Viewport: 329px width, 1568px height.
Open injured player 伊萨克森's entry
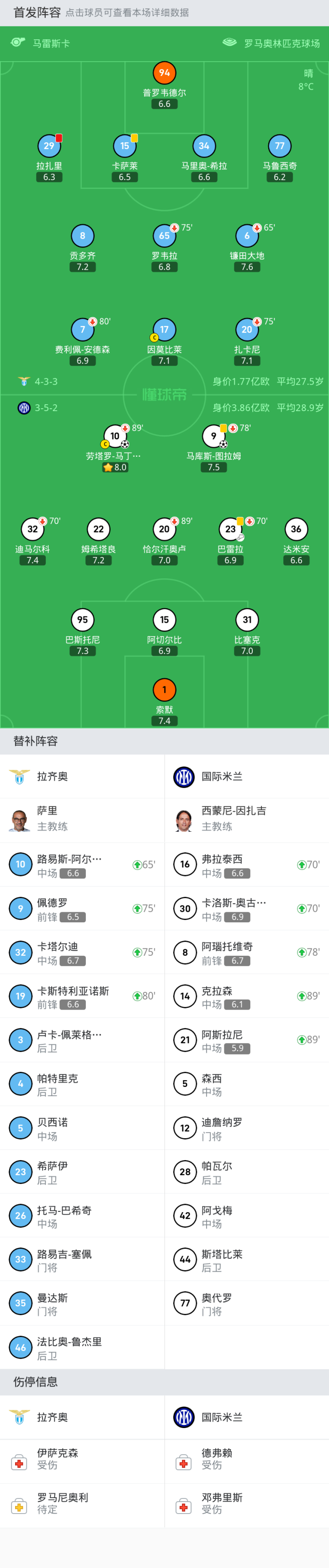coord(58,1458)
